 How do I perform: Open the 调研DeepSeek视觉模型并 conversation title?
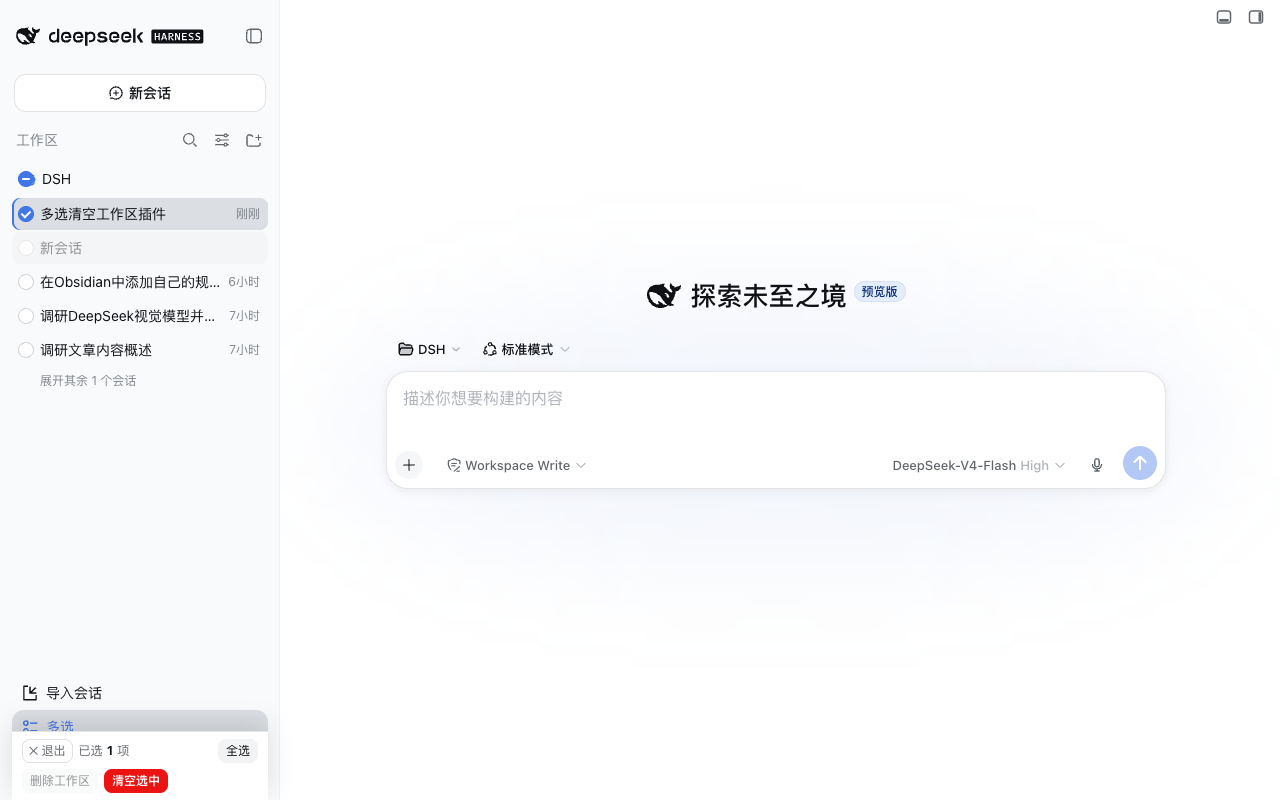128,316
